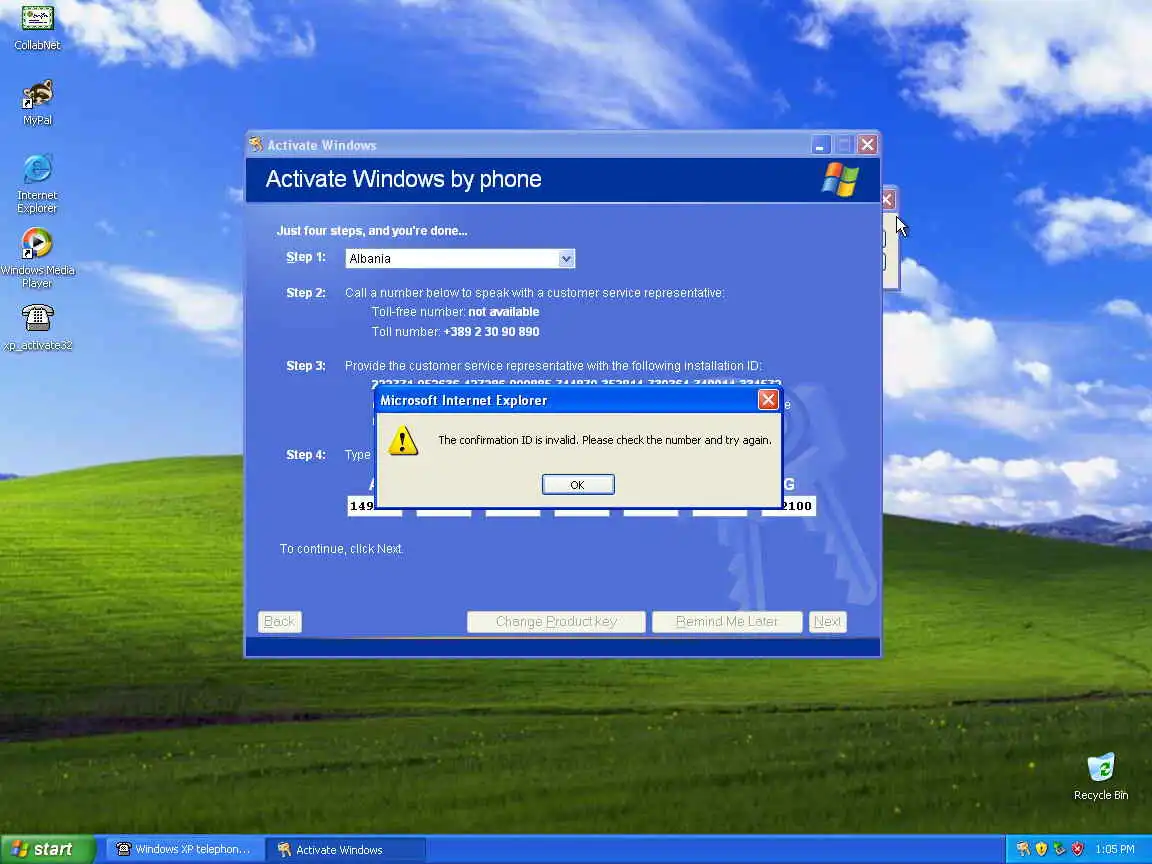
Task: Click the Back button
Action: 279,622
